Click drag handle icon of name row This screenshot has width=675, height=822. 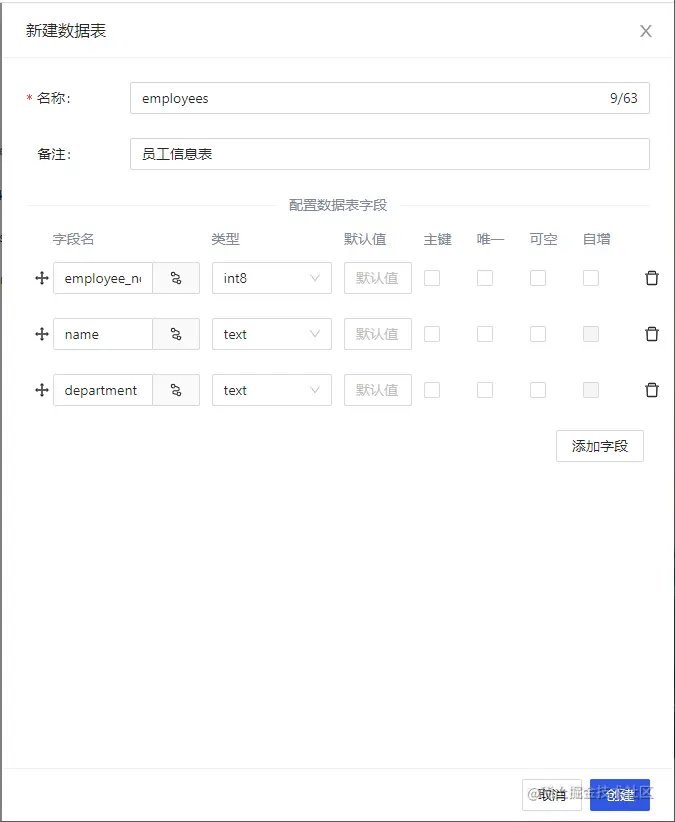(x=42, y=334)
